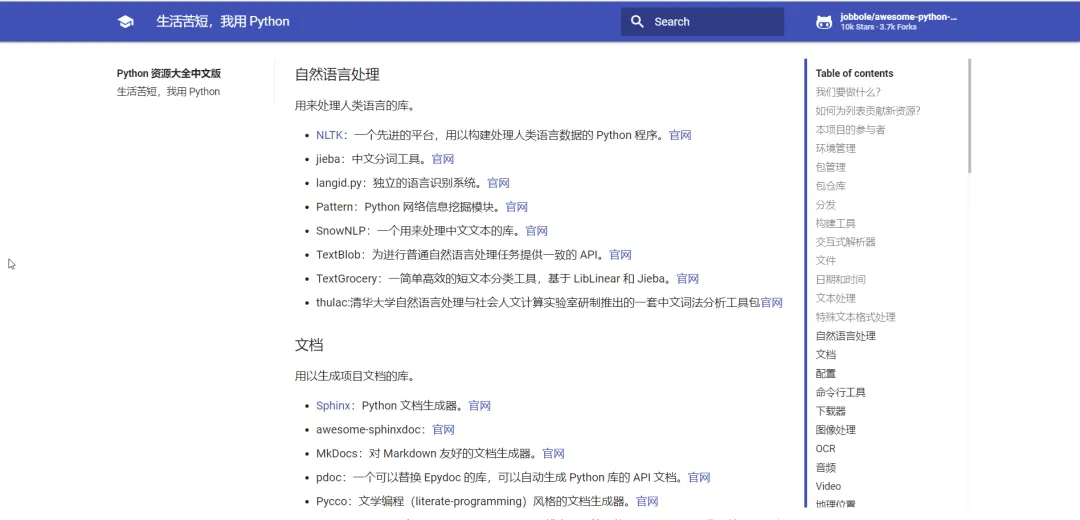Image resolution: width=1080 pixels, height=520 pixels.
Task: Open 官网 link for langid.py
Action: pyautogui.click(x=498, y=183)
